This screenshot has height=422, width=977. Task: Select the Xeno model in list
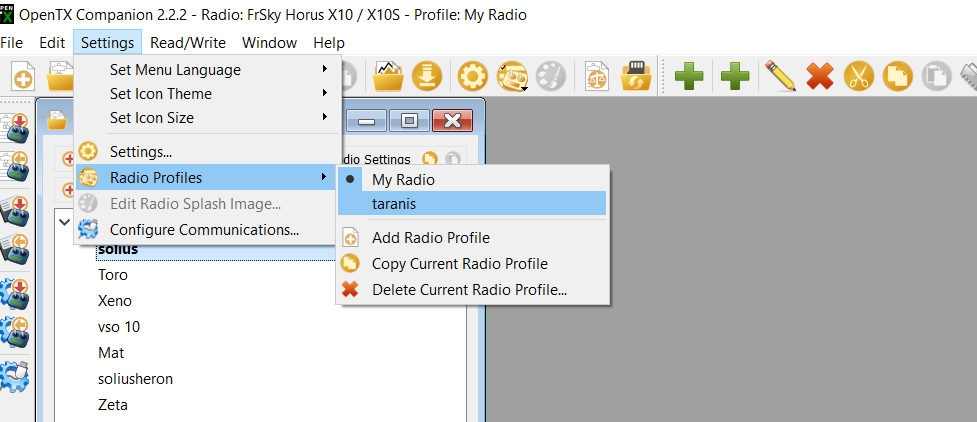(x=114, y=301)
